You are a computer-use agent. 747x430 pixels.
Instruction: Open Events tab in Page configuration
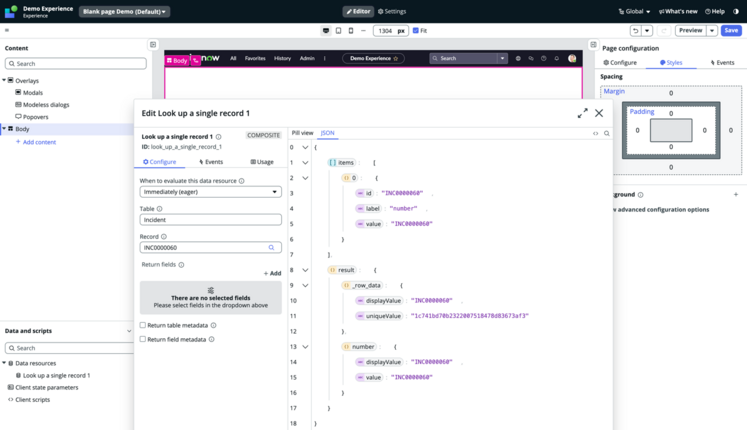[722, 62]
